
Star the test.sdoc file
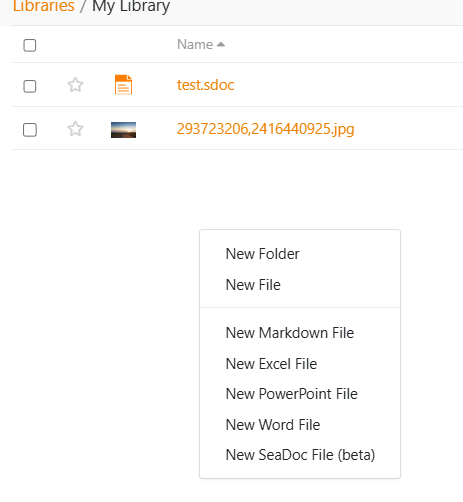tap(75, 85)
